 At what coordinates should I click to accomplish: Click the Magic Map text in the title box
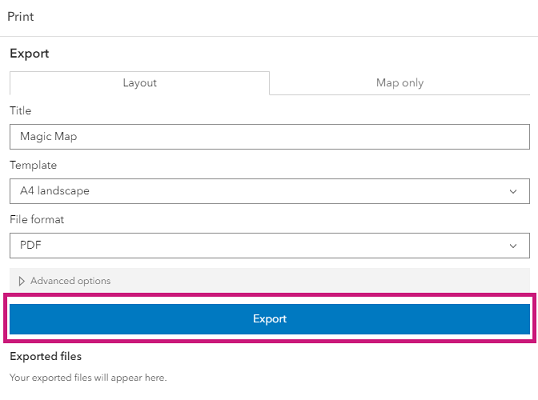pos(48,137)
